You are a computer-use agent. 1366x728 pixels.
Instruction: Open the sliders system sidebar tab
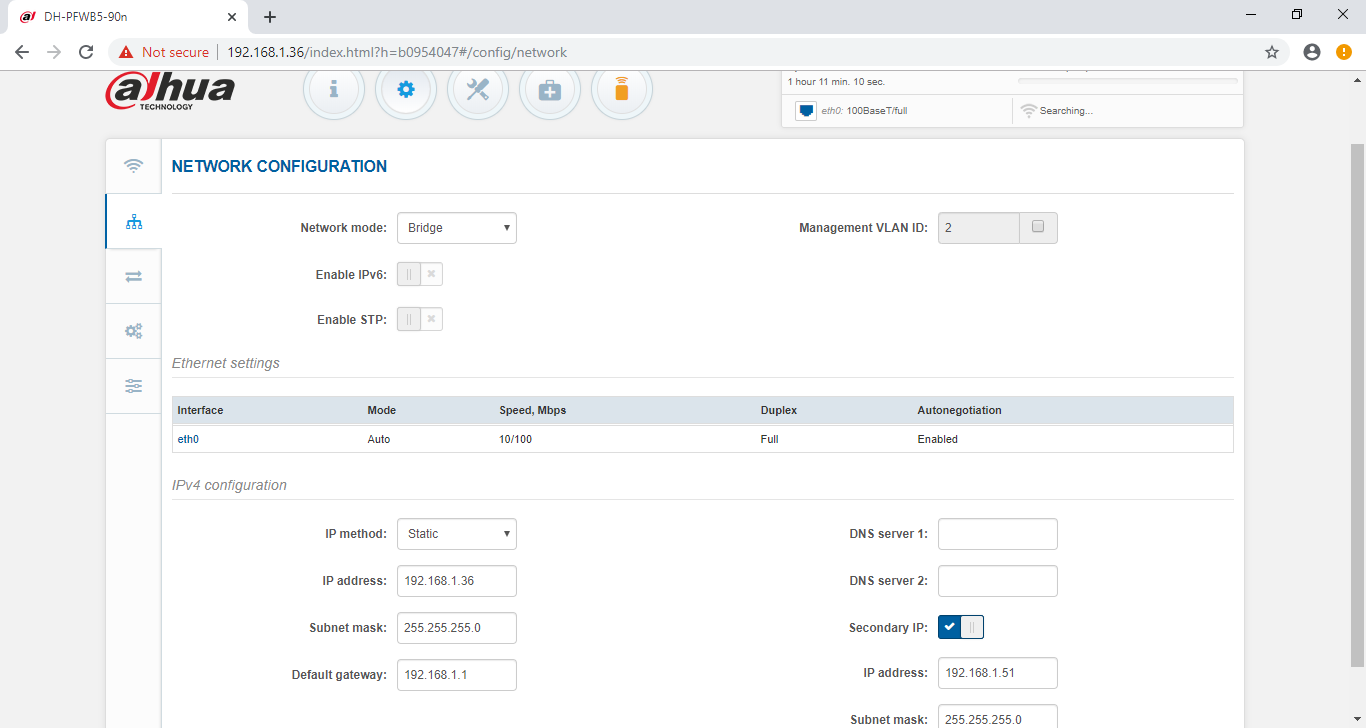coord(133,386)
